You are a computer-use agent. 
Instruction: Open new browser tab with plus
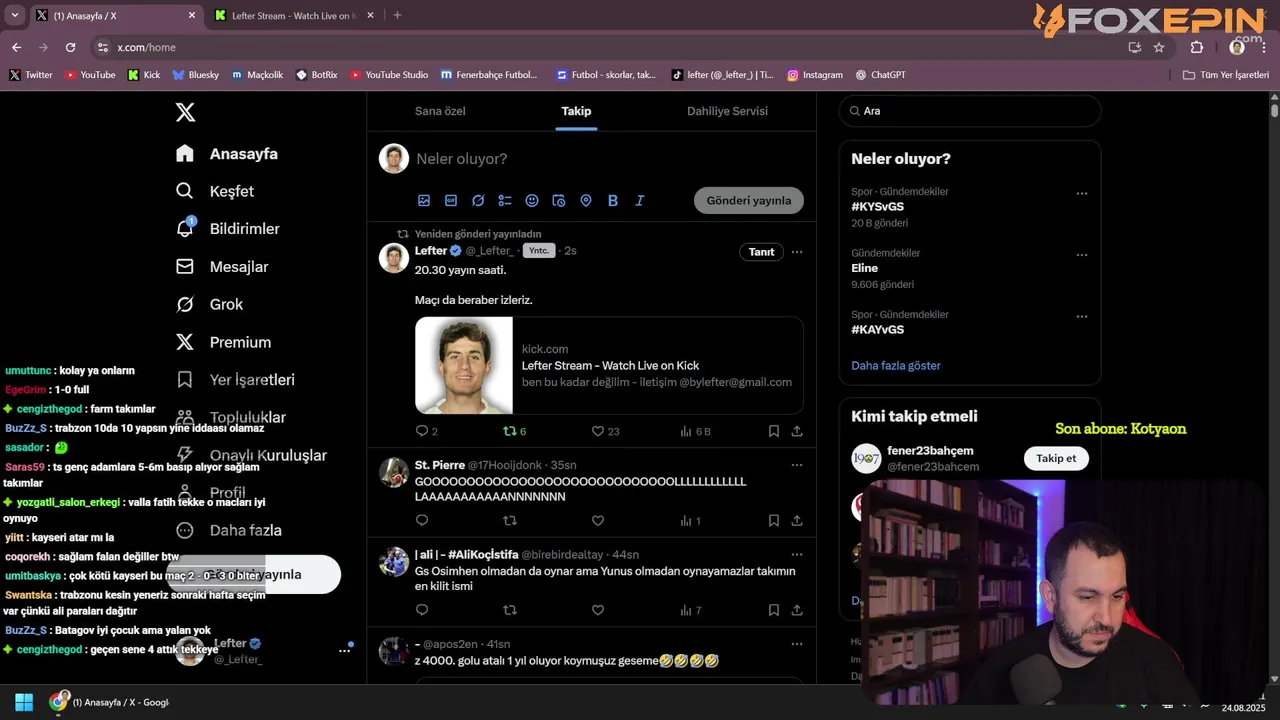point(397,15)
